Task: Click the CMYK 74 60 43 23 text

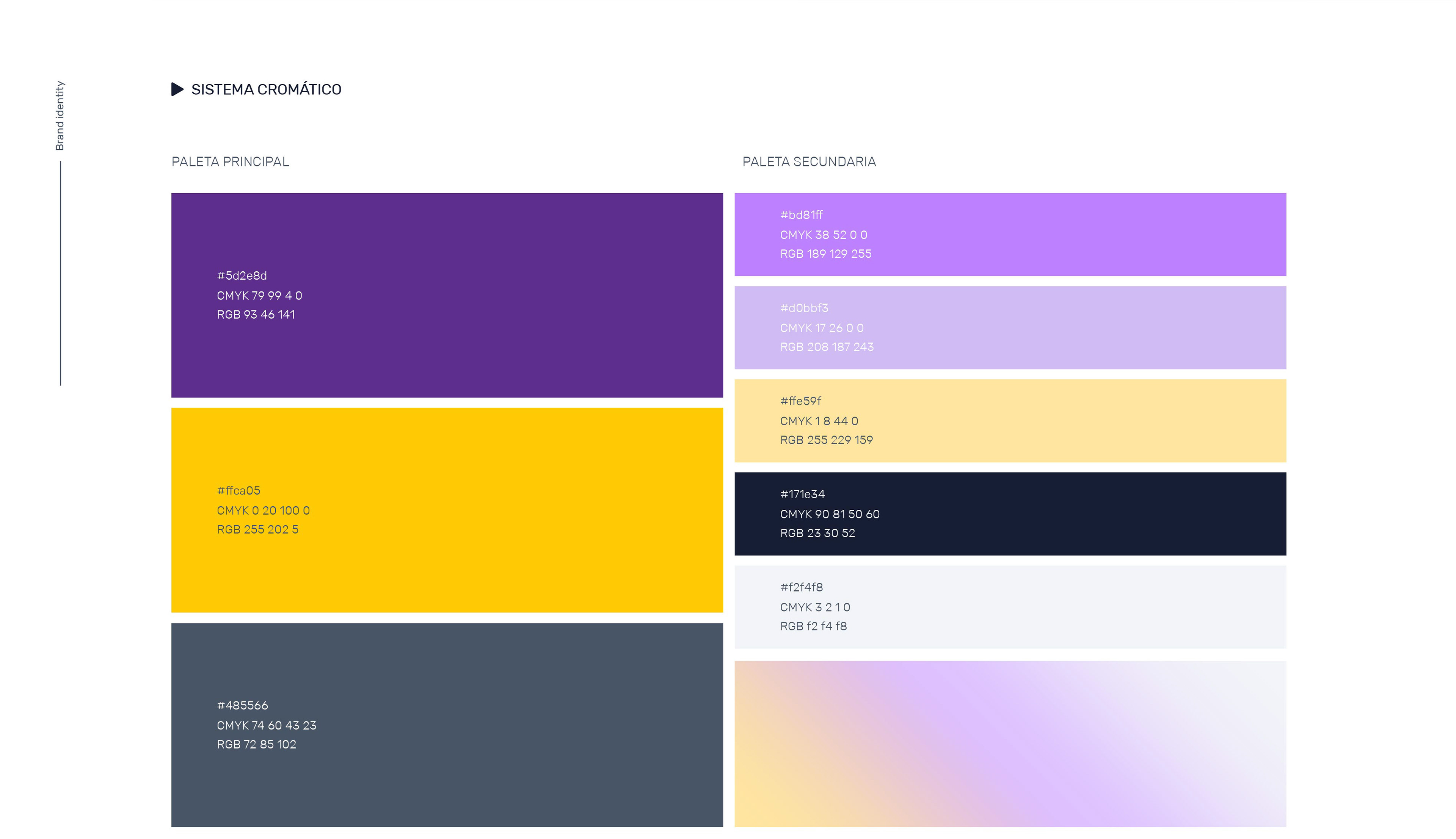Action: (x=266, y=725)
